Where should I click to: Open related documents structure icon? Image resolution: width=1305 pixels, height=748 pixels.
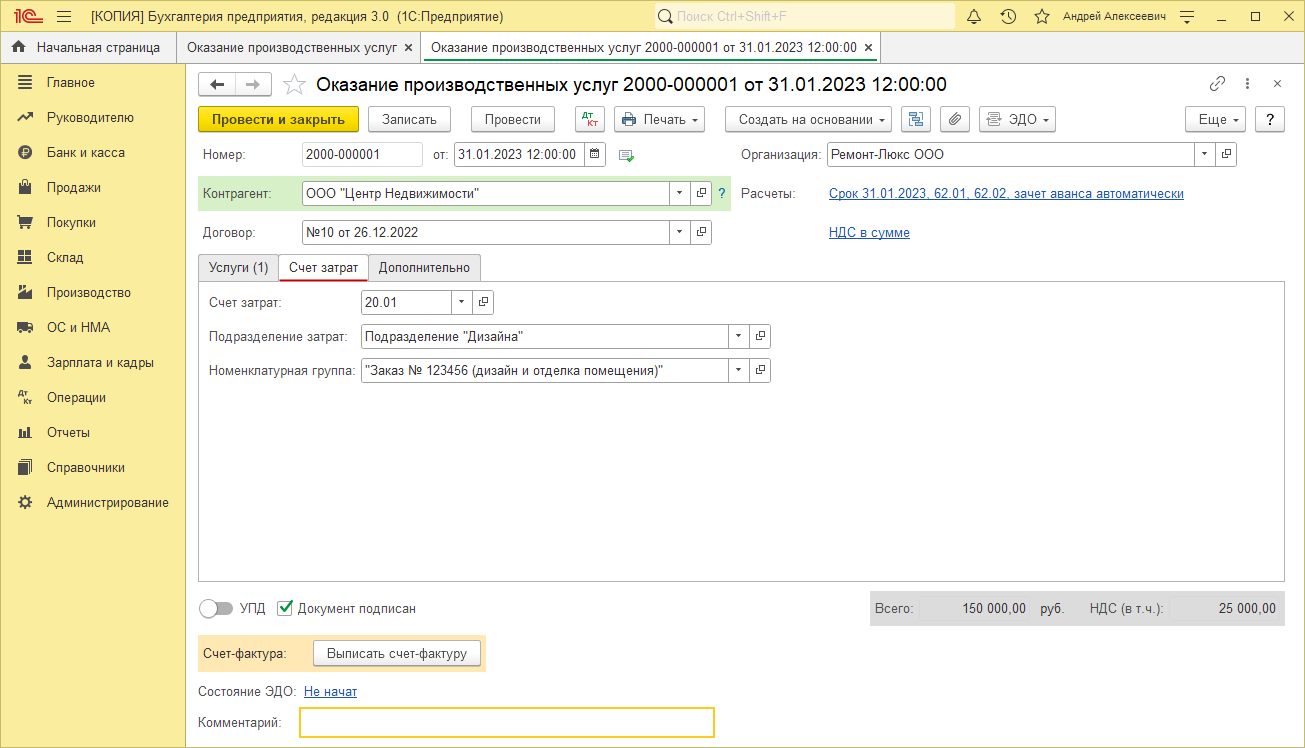click(915, 119)
